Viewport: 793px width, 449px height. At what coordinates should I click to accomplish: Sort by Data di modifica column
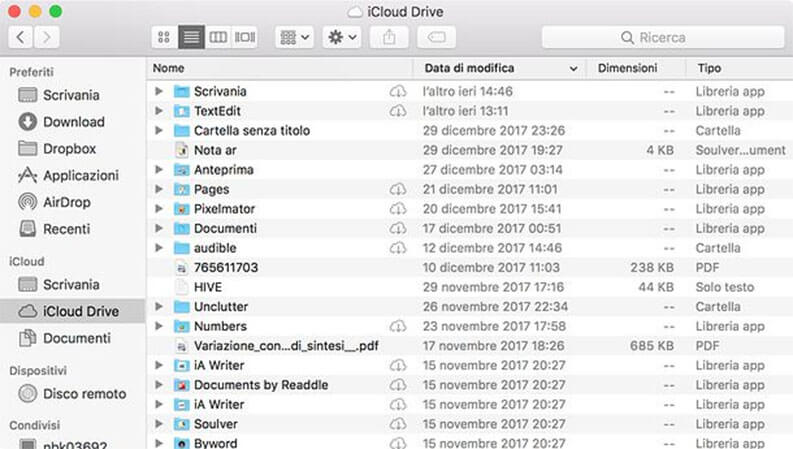click(x=469, y=68)
